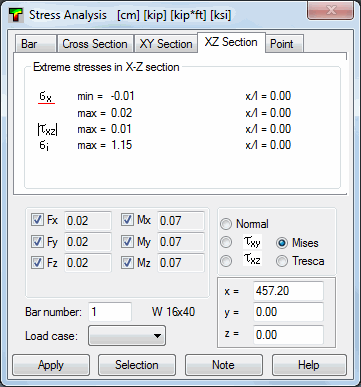Click the Apply button

point(51,365)
